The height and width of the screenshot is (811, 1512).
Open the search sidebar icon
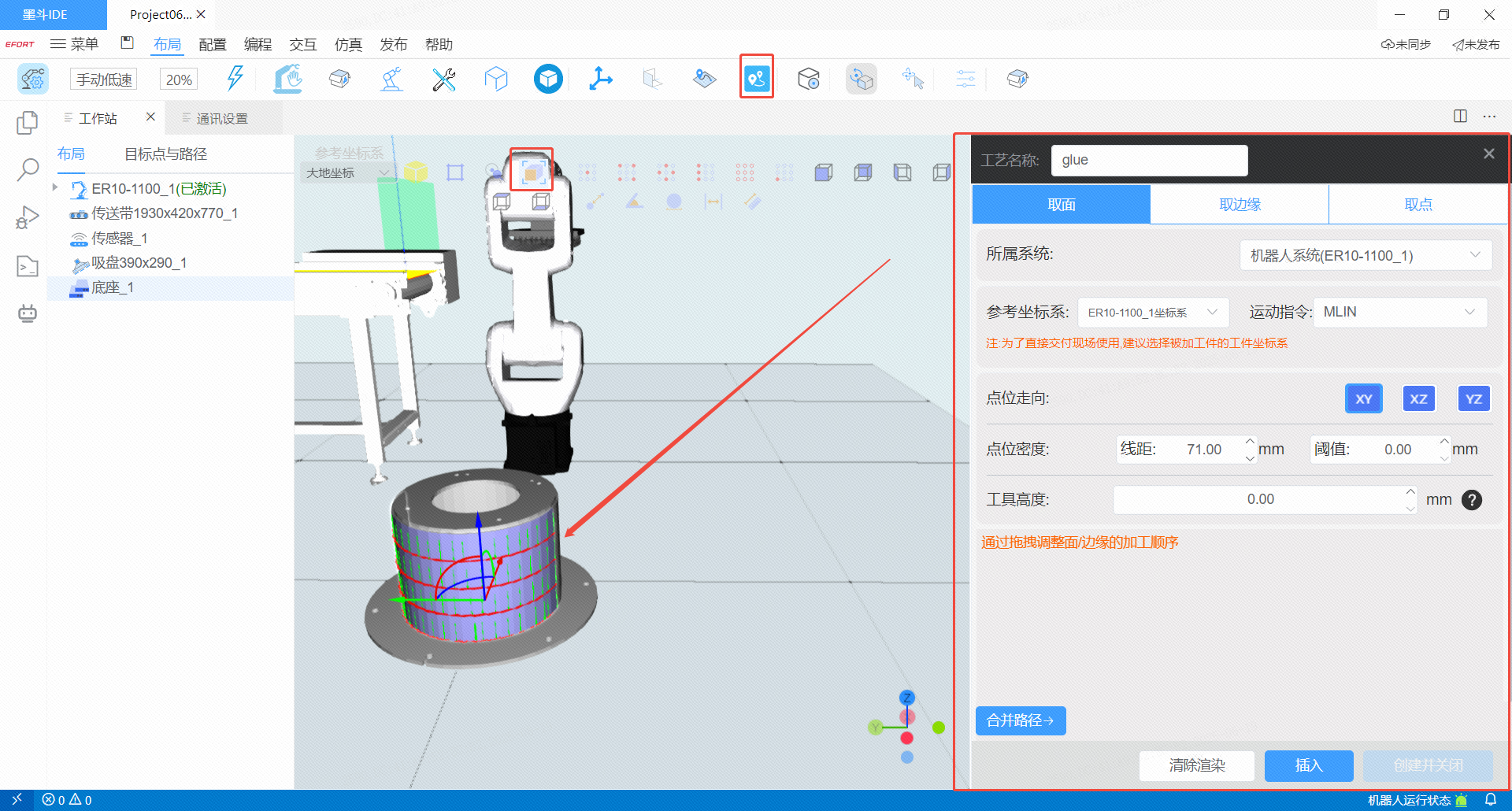pos(28,169)
